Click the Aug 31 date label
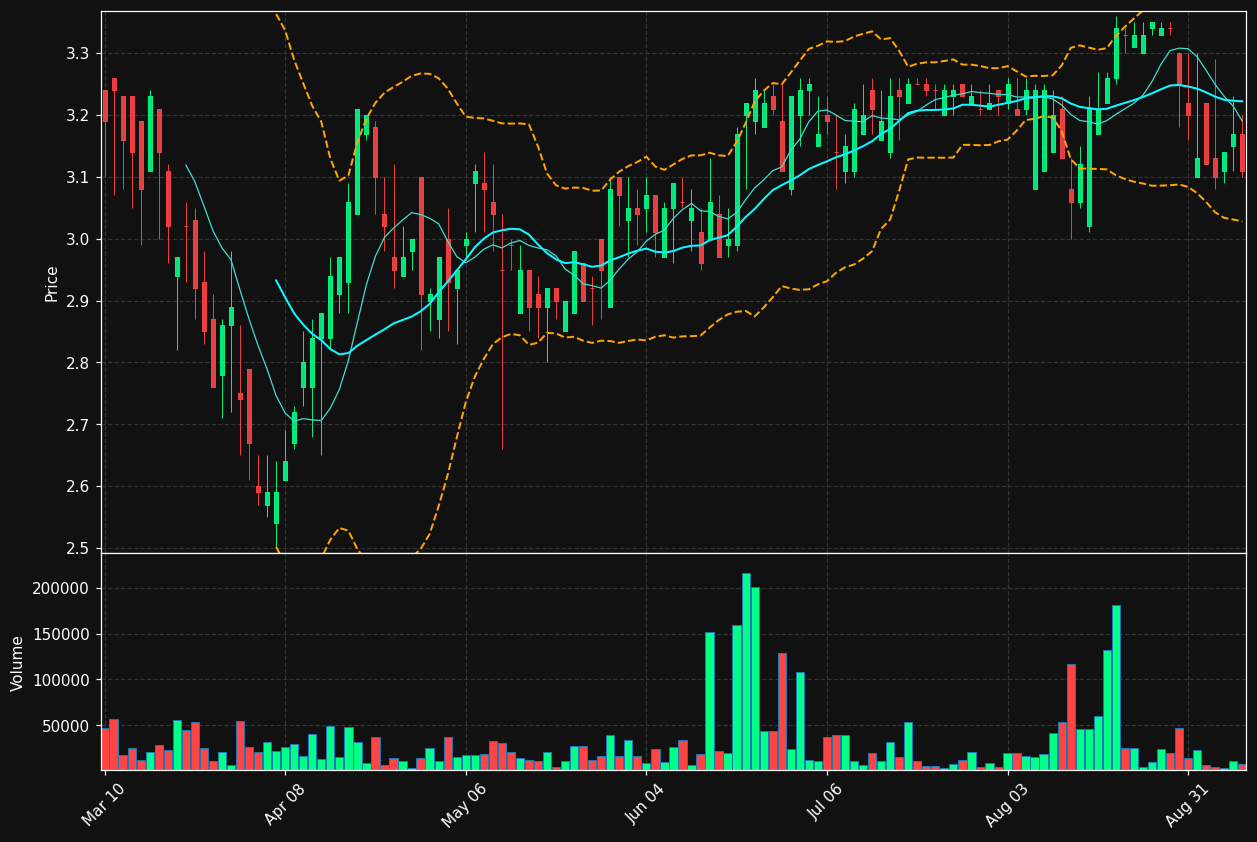1257x842 pixels. click(1188, 804)
